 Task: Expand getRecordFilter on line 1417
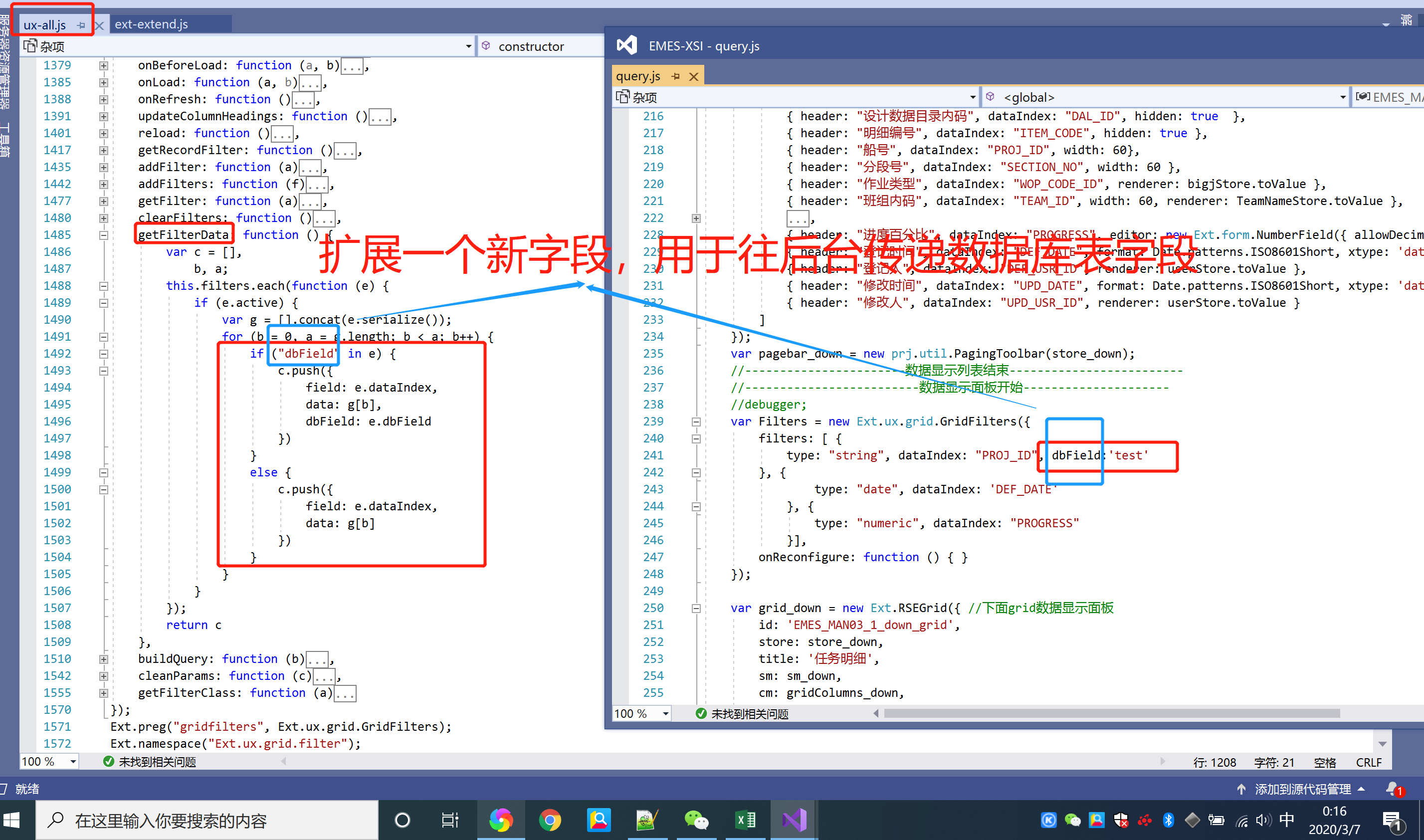point(104,151)
